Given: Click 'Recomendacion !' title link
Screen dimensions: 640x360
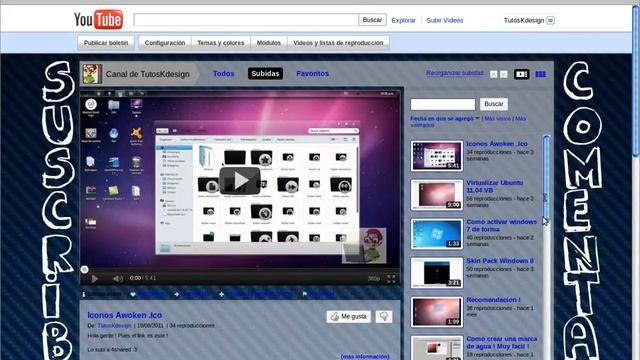Looking at the screenshot, I should point(493,300).
